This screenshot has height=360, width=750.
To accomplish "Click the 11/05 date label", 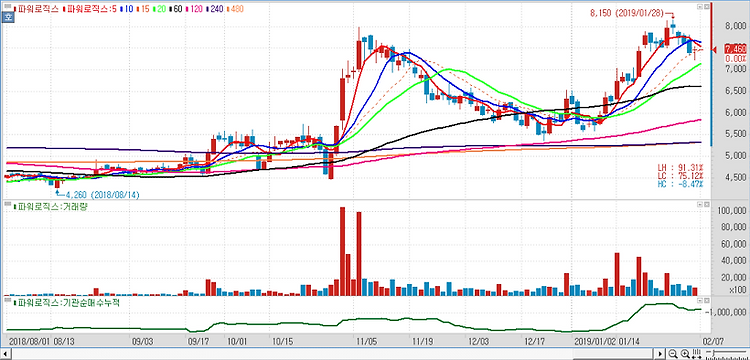I will (366, 341).
